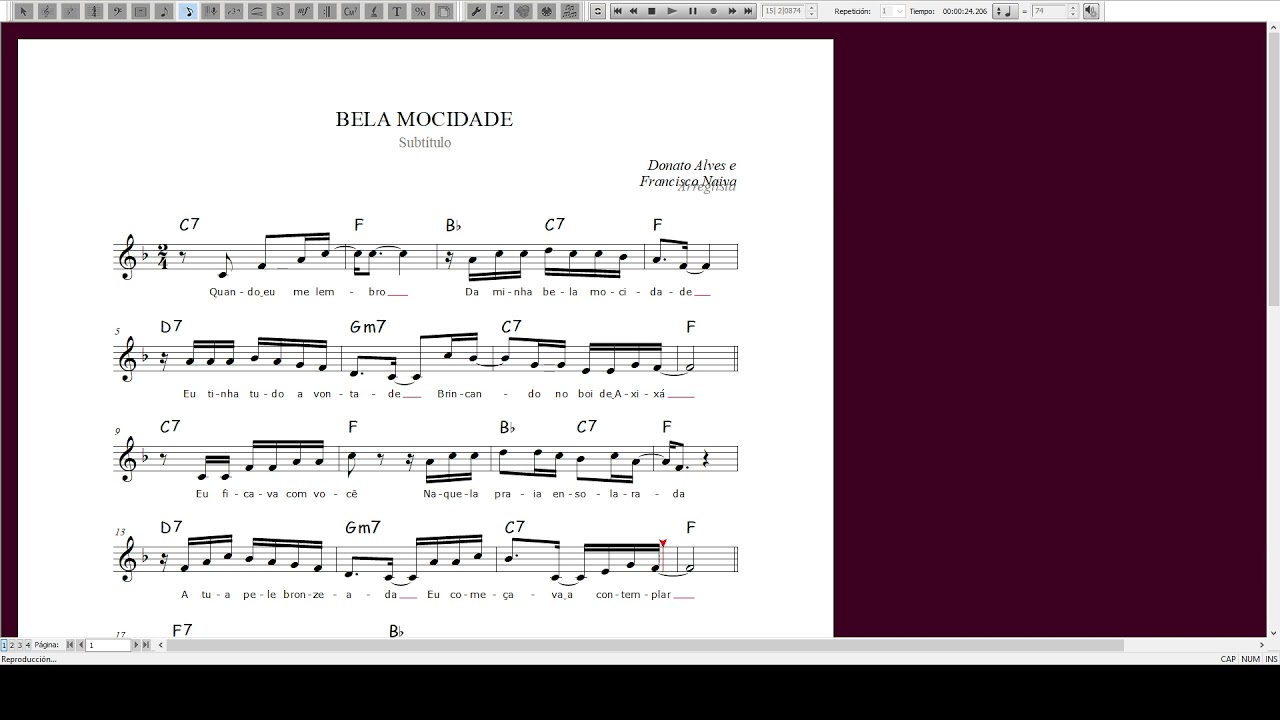
Task: Switch to page 1 tab
Action: pyautogui.click(x=4, y=645)
